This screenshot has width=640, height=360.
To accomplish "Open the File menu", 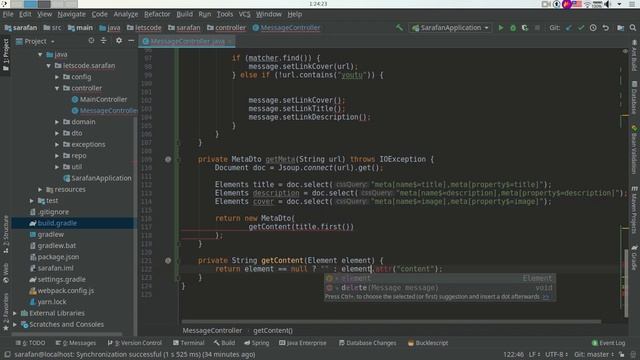I will (x=8, y=14).
